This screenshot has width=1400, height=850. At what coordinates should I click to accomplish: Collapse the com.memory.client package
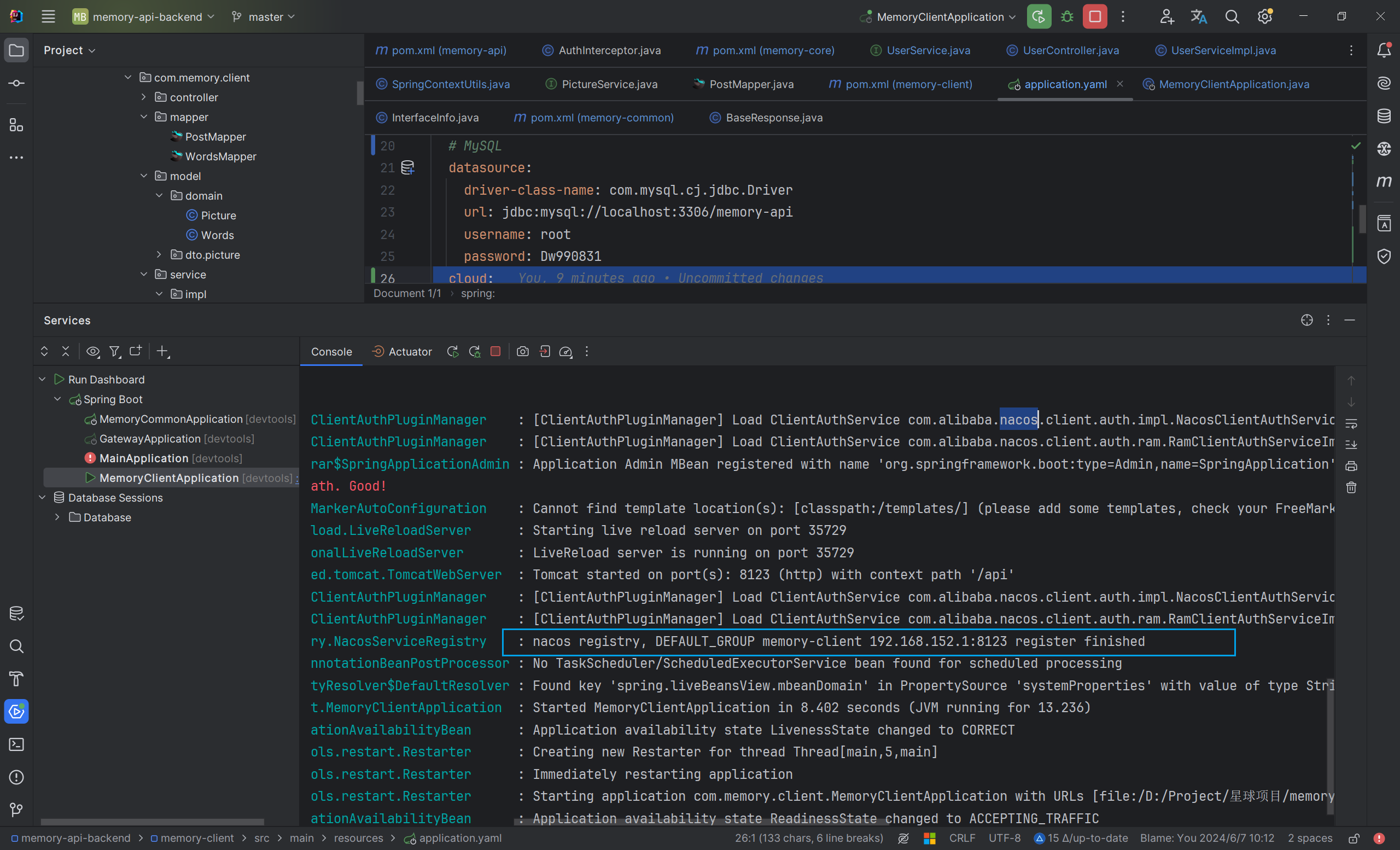(128, 77)
